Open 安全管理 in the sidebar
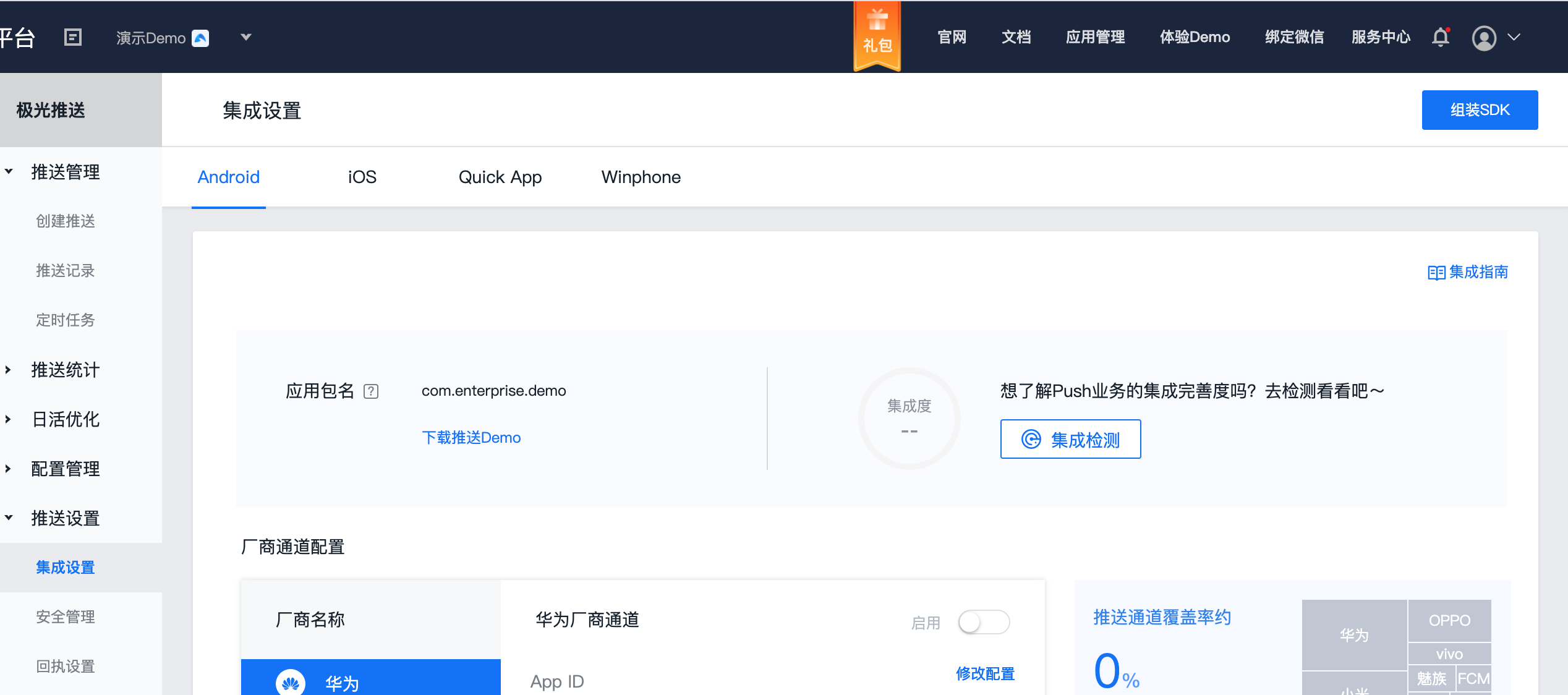The image size is (1568, 695). click(66, 616)
